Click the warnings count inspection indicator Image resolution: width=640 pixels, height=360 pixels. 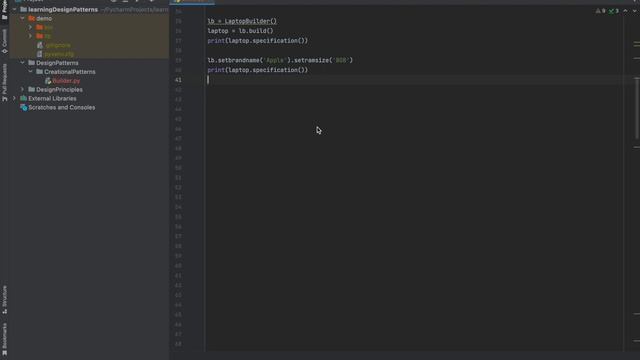point(601,11)
